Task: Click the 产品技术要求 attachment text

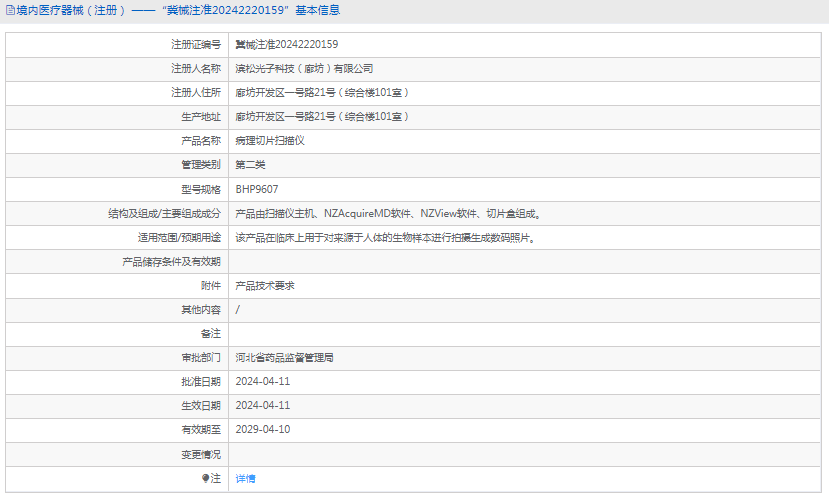Action: [265, 286]
